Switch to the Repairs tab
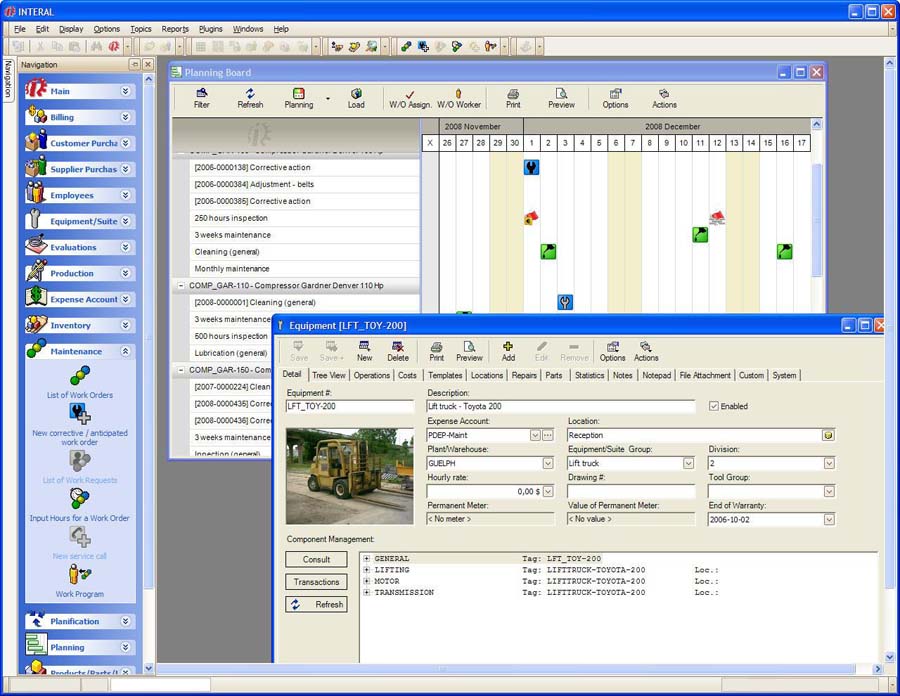This screenshot has width=900, height=696. coord(524,375)
